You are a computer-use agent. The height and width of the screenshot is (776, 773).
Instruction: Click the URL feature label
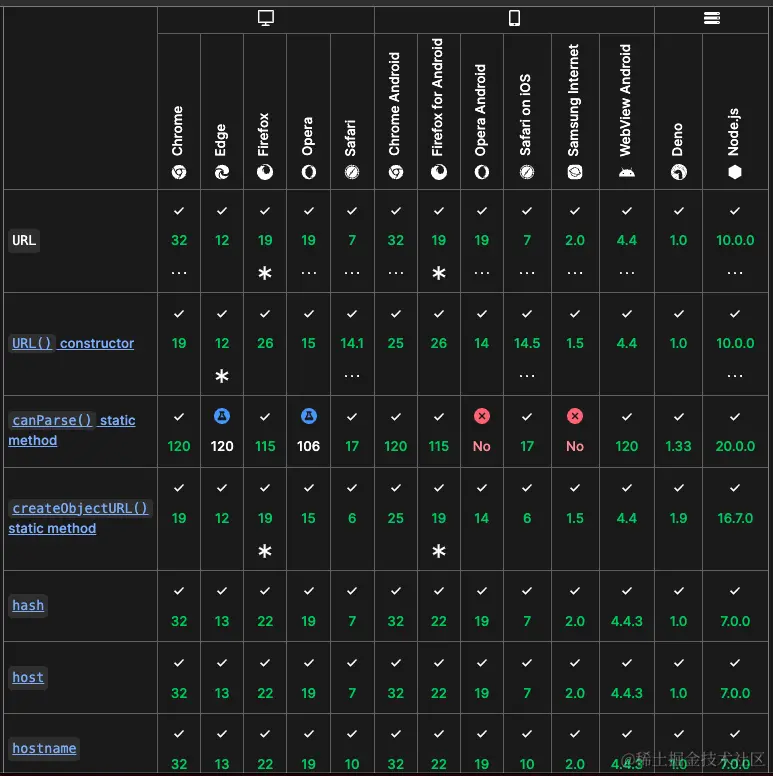coord(24,240)
